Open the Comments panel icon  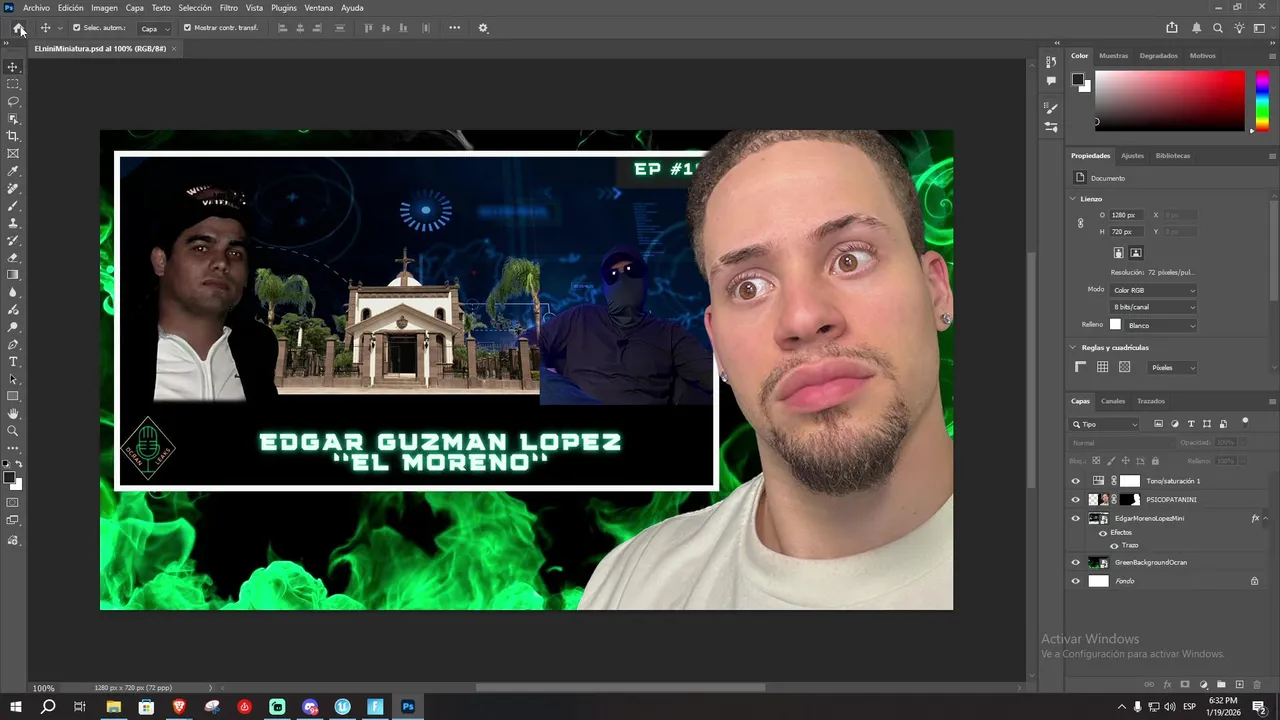coord(1051,81)
